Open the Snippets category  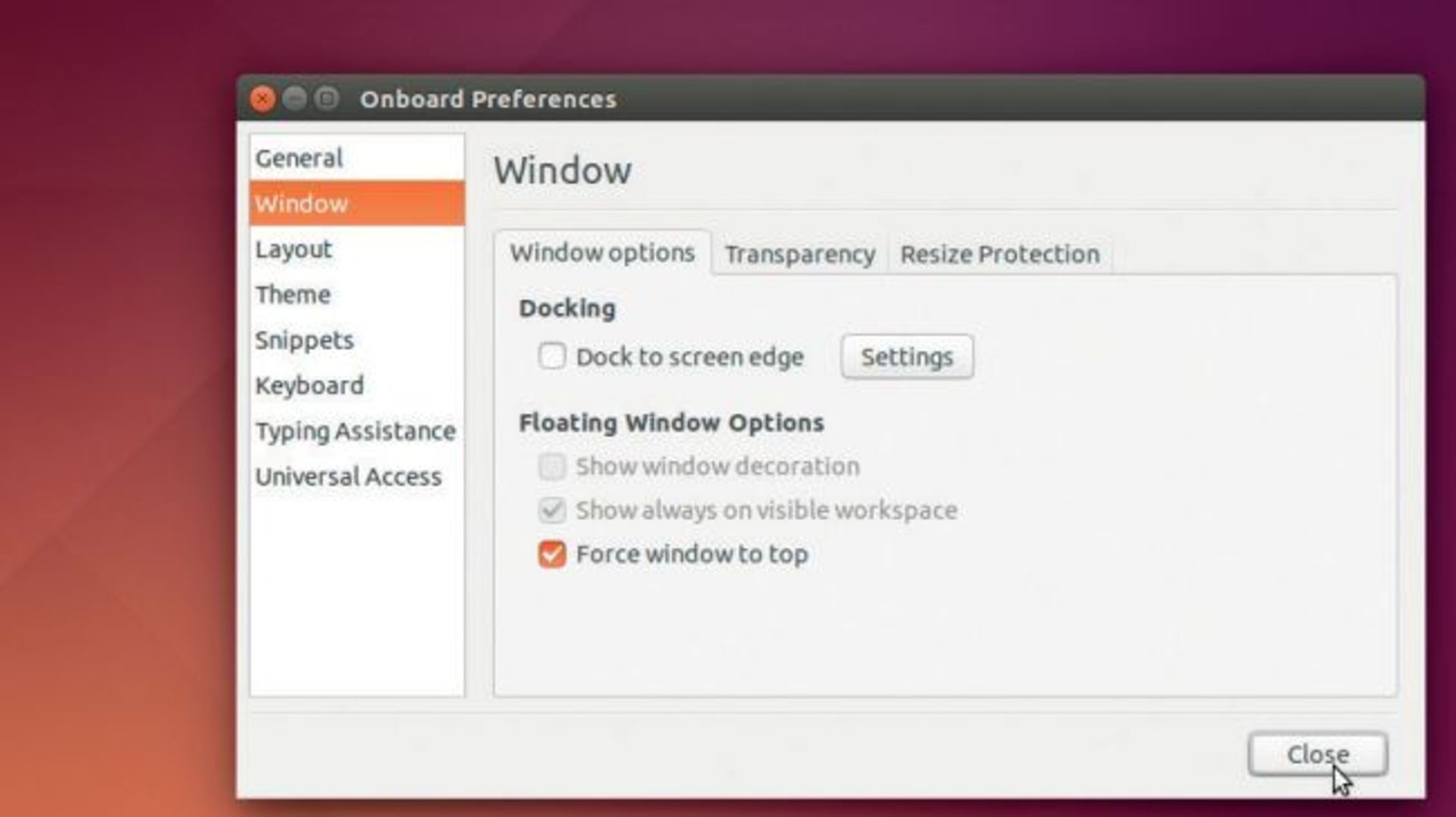click(x=357, y=340)
